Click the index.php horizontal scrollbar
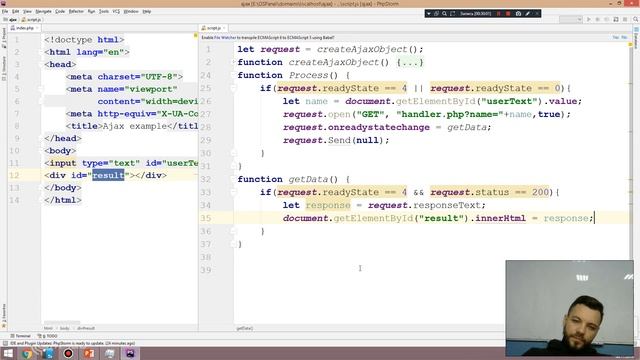This screenshot has width=640, height=360. (62, 323)
